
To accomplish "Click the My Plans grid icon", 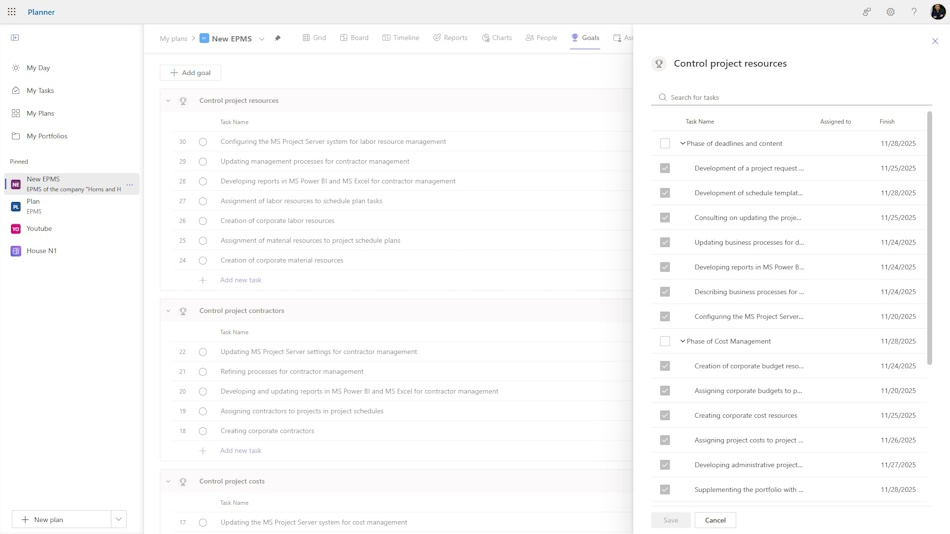I will point(16,113).
